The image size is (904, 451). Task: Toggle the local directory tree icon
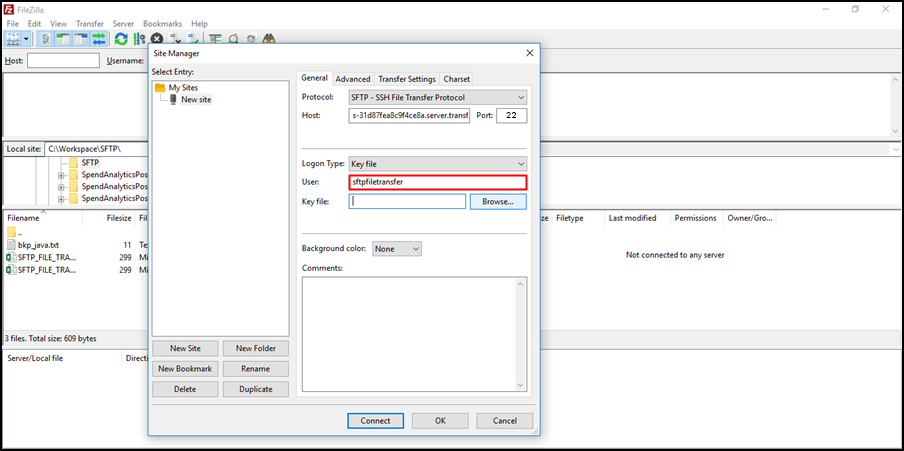click(x=63, y=39)
